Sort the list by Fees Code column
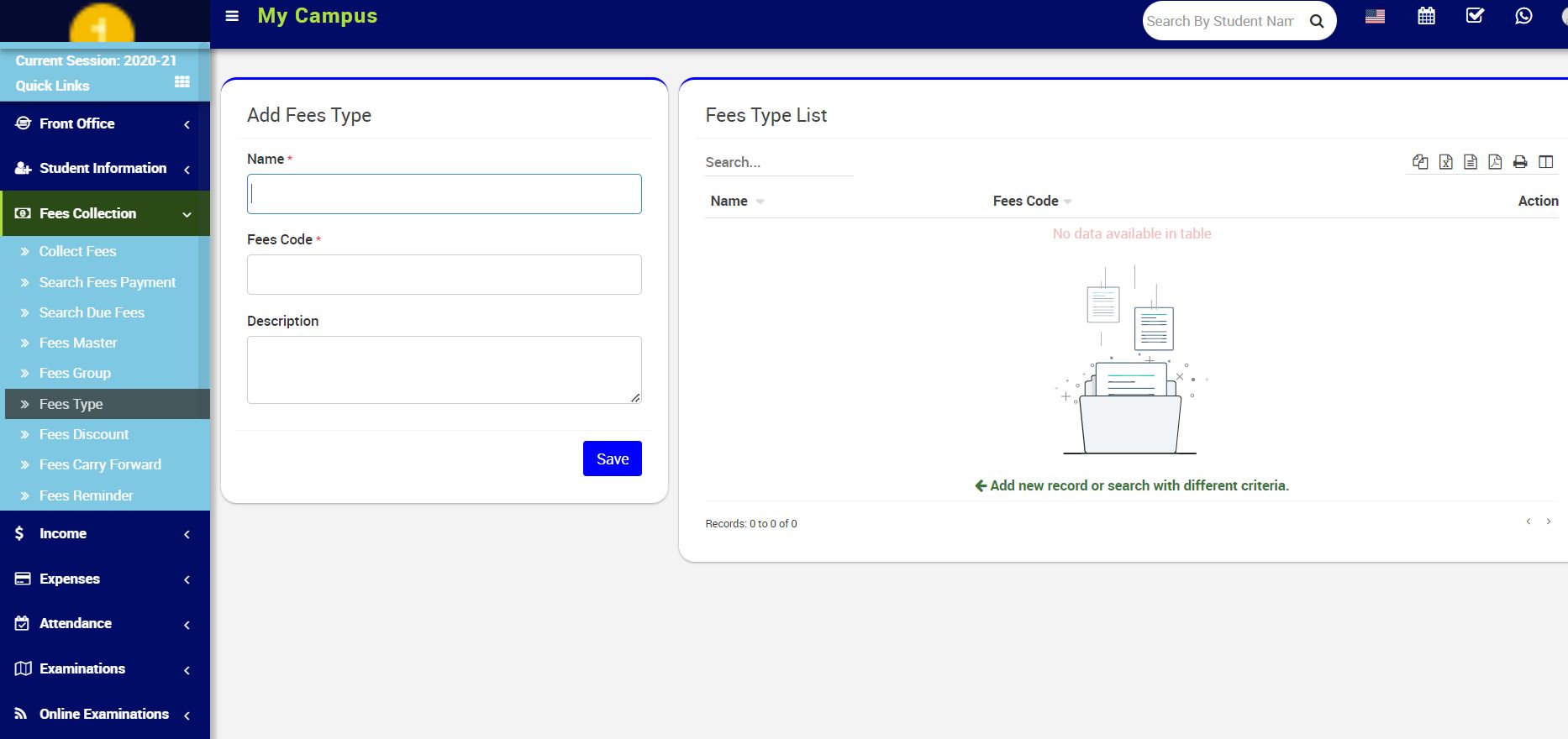1568x739 pixels. 1032,201
